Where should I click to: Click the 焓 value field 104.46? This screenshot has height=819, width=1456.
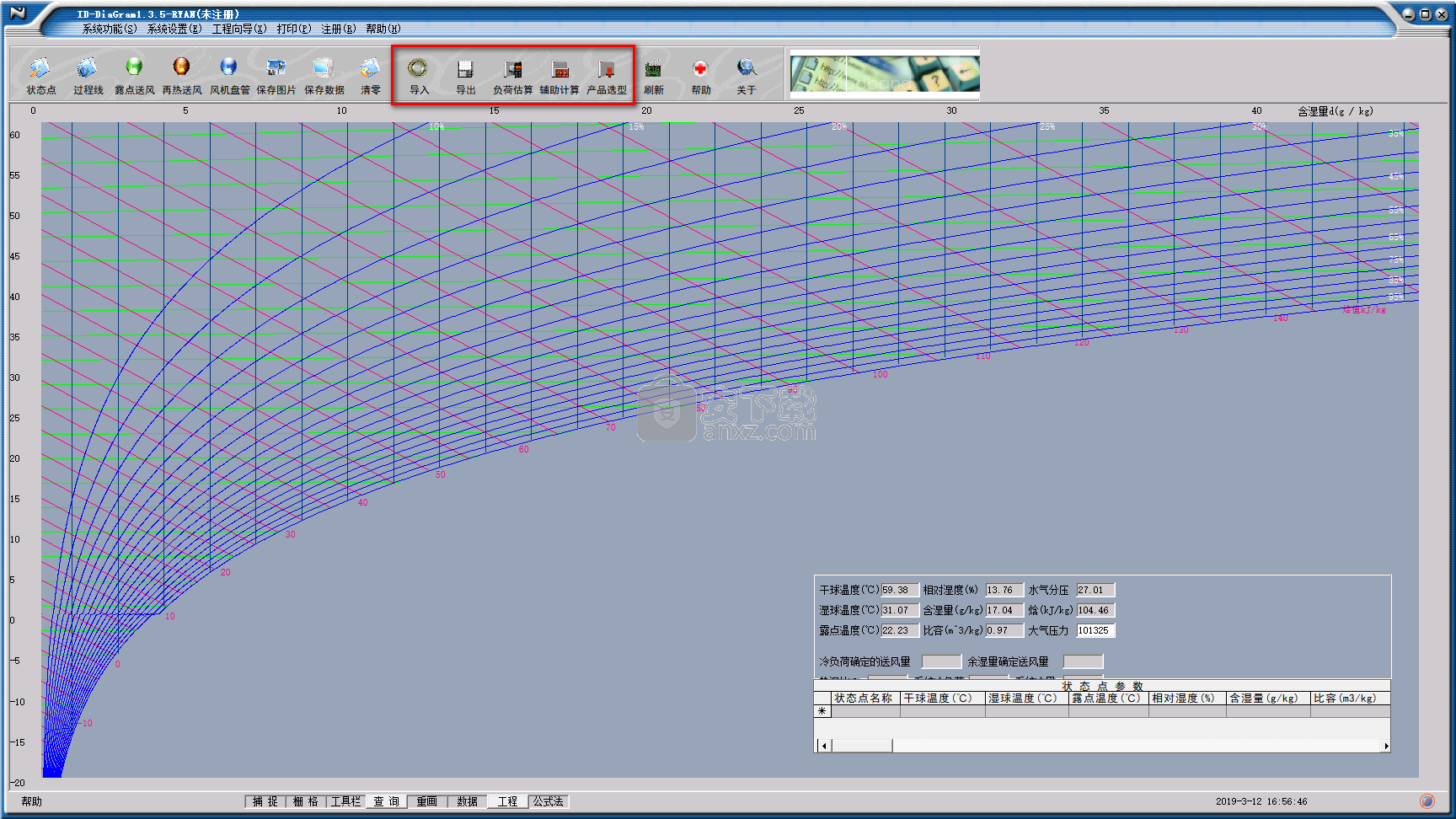1095,610
